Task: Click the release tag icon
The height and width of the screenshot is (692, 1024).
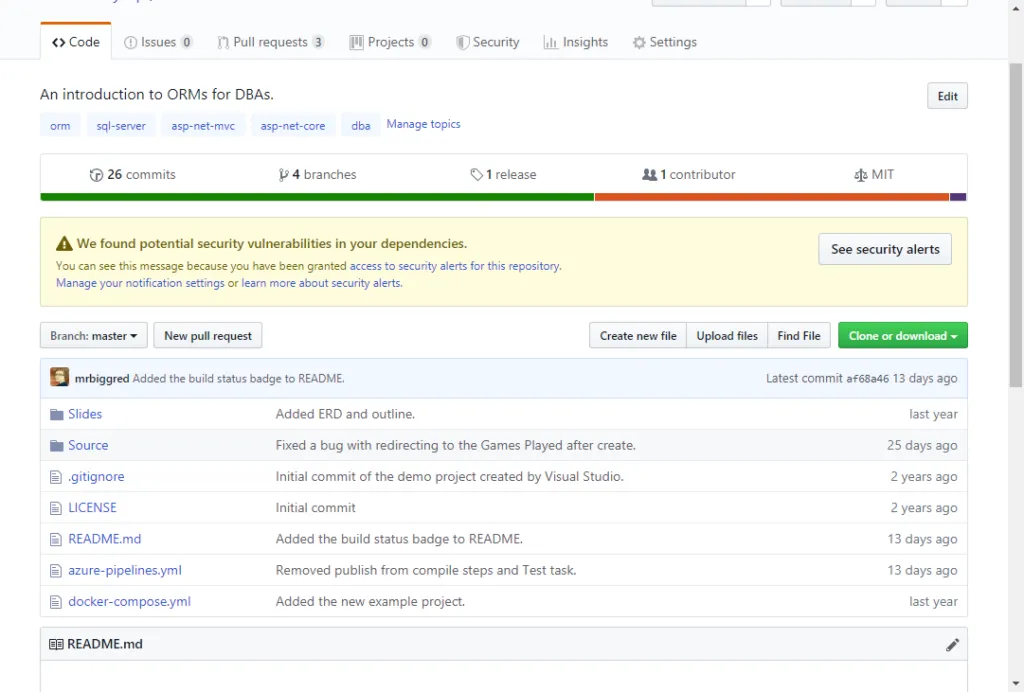Action: [477, 175]
